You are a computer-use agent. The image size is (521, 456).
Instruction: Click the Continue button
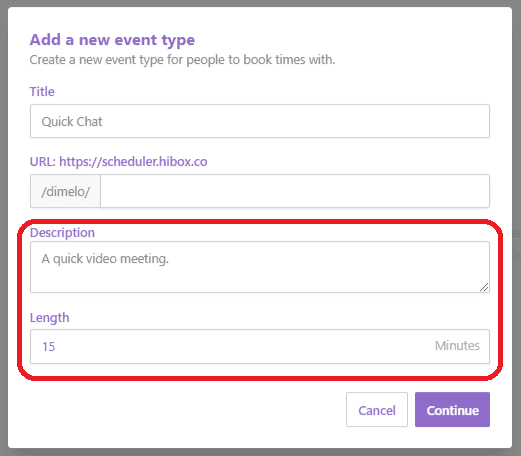coord(452,410)
